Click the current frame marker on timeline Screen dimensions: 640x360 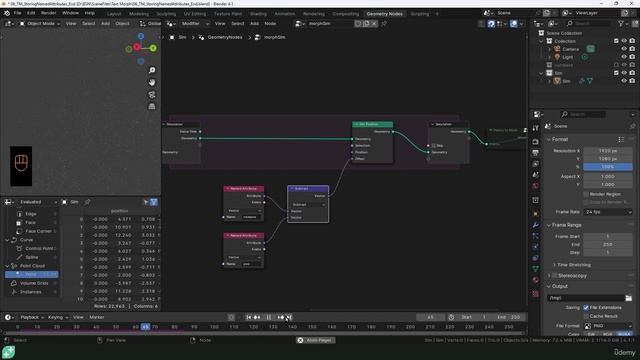pyautogui.click(x=145, y=327)
